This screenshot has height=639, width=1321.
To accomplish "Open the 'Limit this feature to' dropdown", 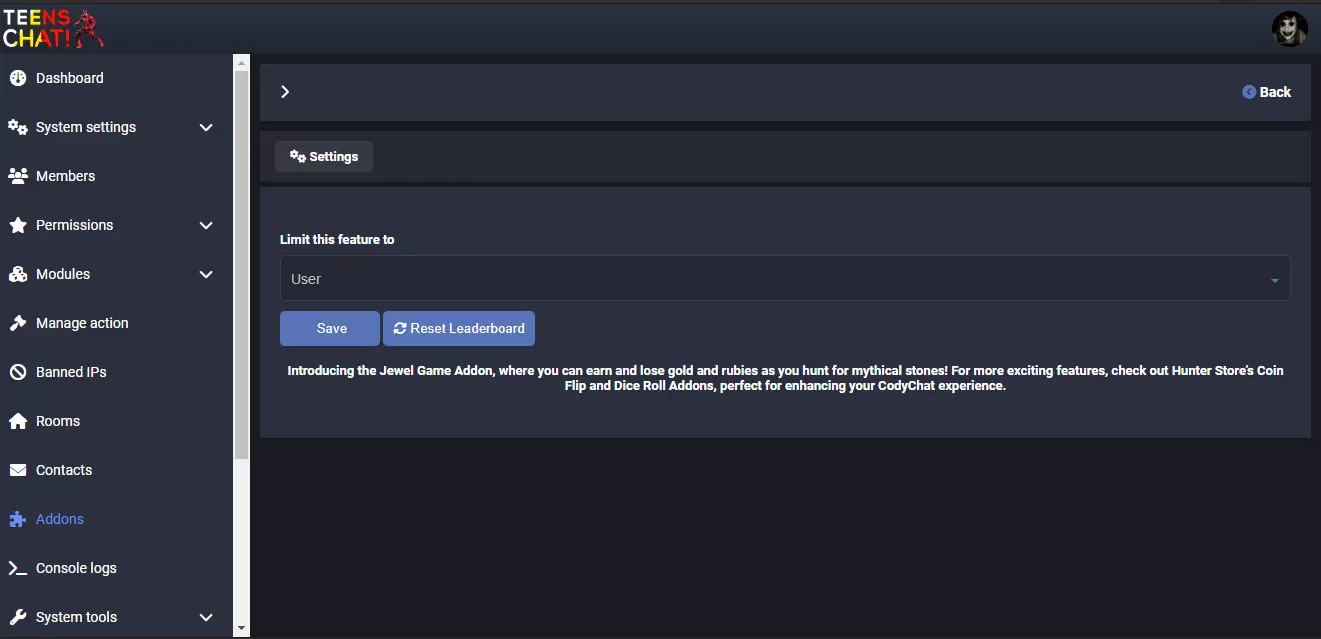I will click(x=785, y=279).
